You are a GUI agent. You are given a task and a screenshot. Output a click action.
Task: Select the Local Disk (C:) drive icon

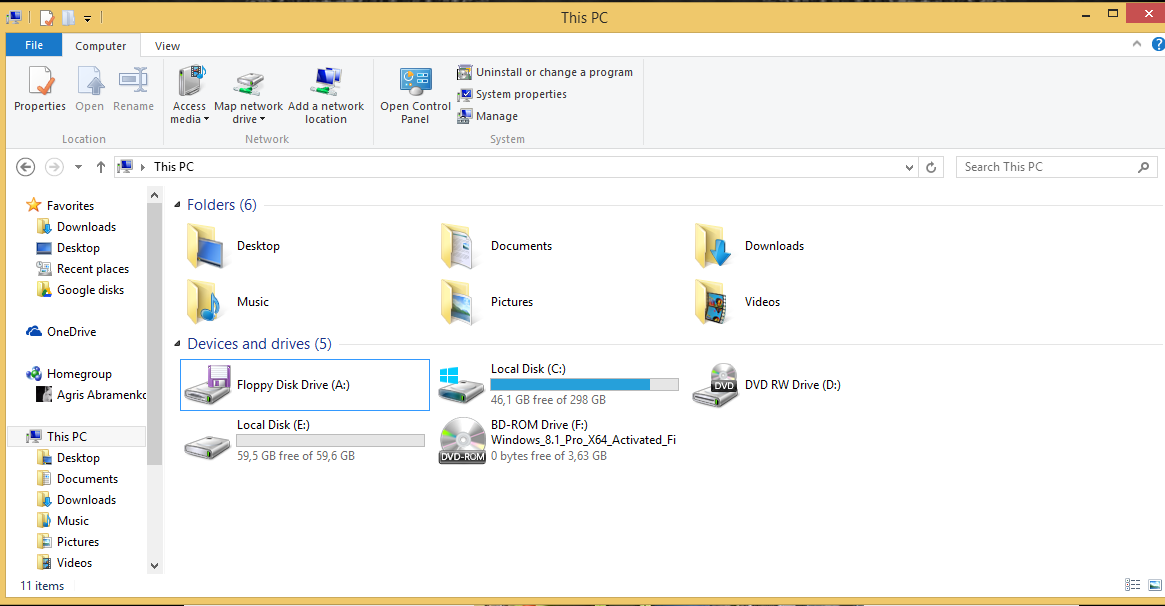point(461,385)
